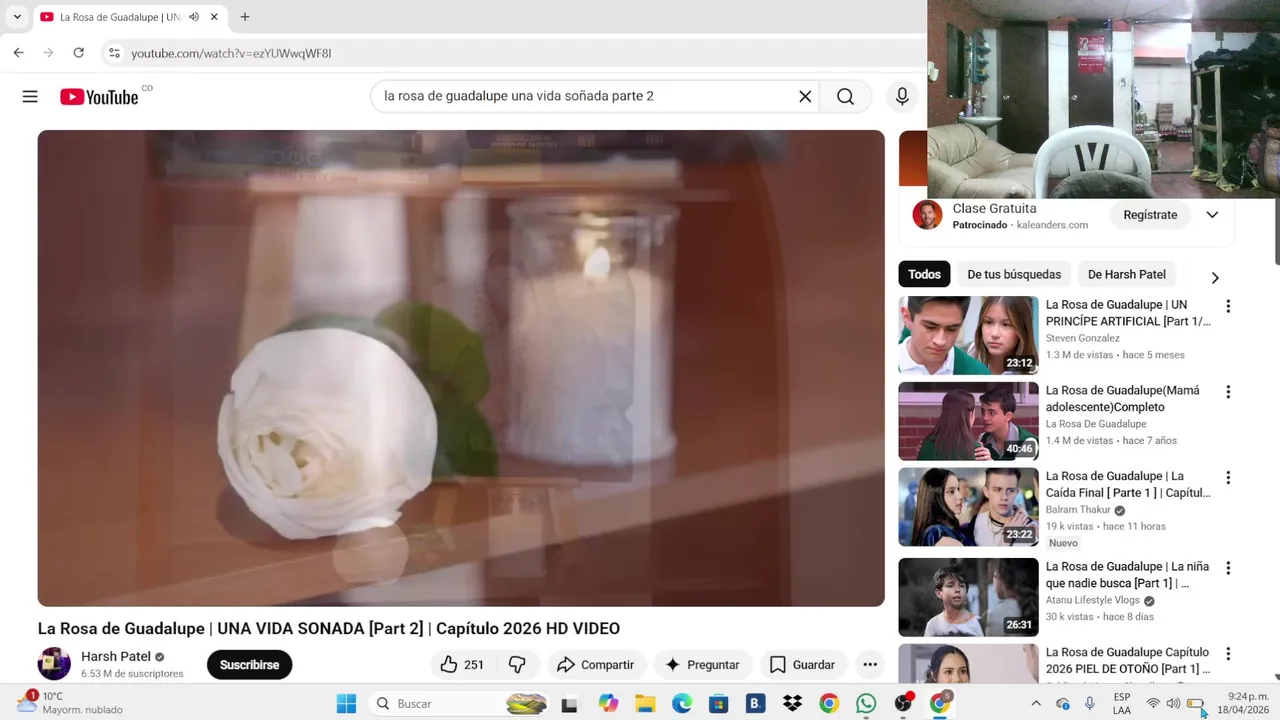Viewport: 1280px width, 720px height.
Task: Click the Kale Anders ad avatar
Action: click(927, 215)
